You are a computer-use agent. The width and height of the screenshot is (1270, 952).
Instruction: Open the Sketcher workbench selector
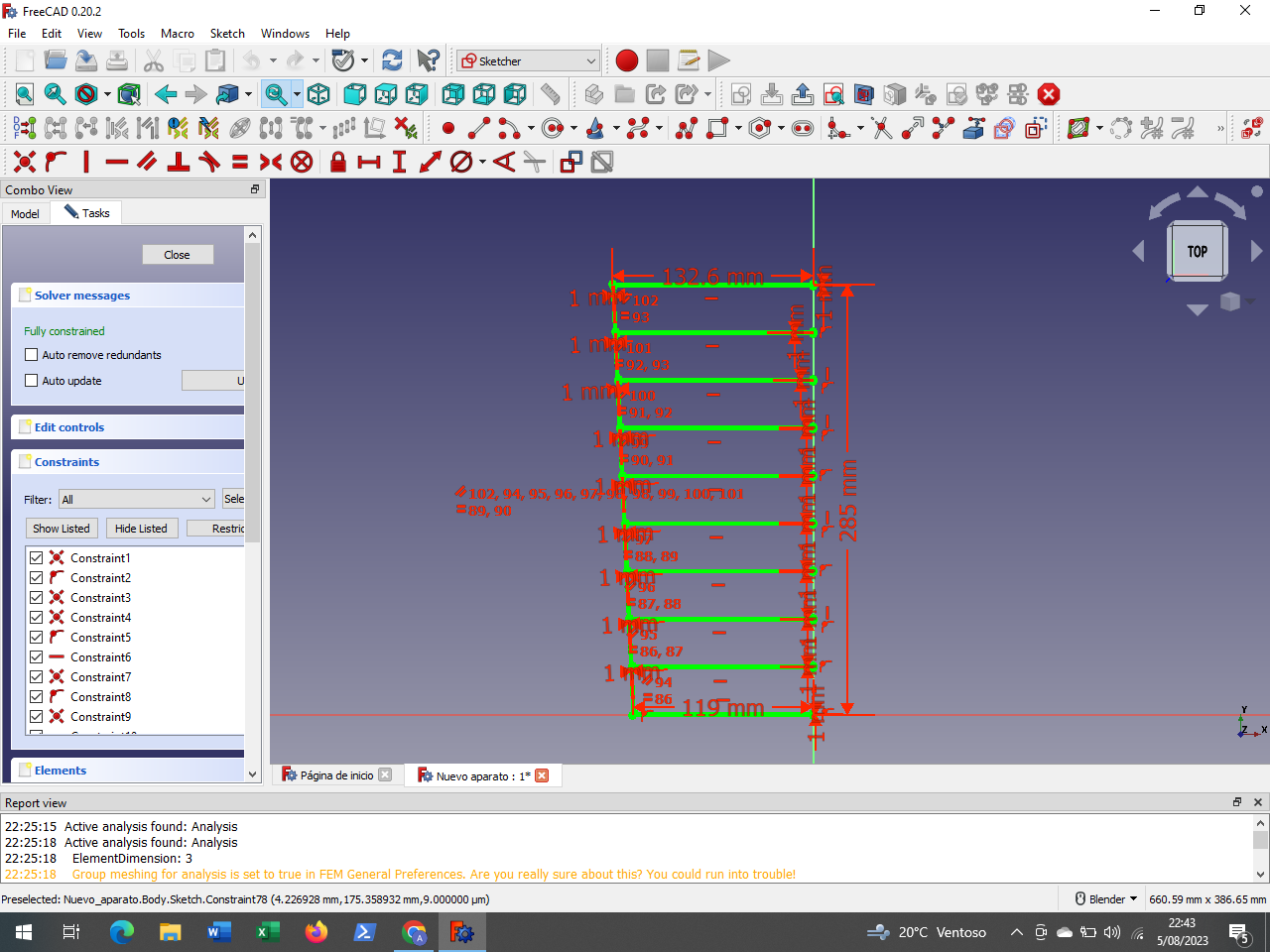(528, 60)
